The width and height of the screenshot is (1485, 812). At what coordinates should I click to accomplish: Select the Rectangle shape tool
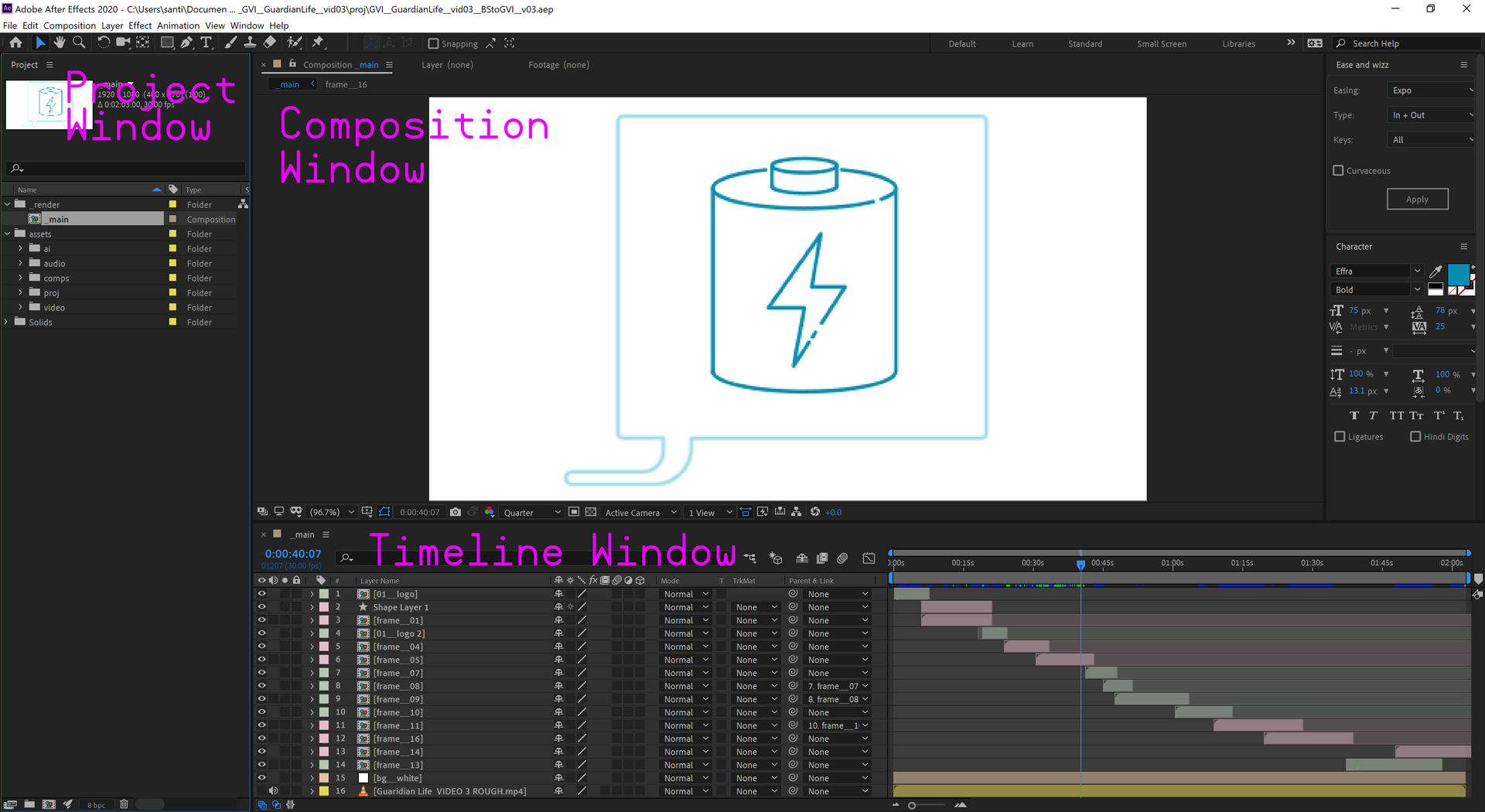(x=166, y=43)
